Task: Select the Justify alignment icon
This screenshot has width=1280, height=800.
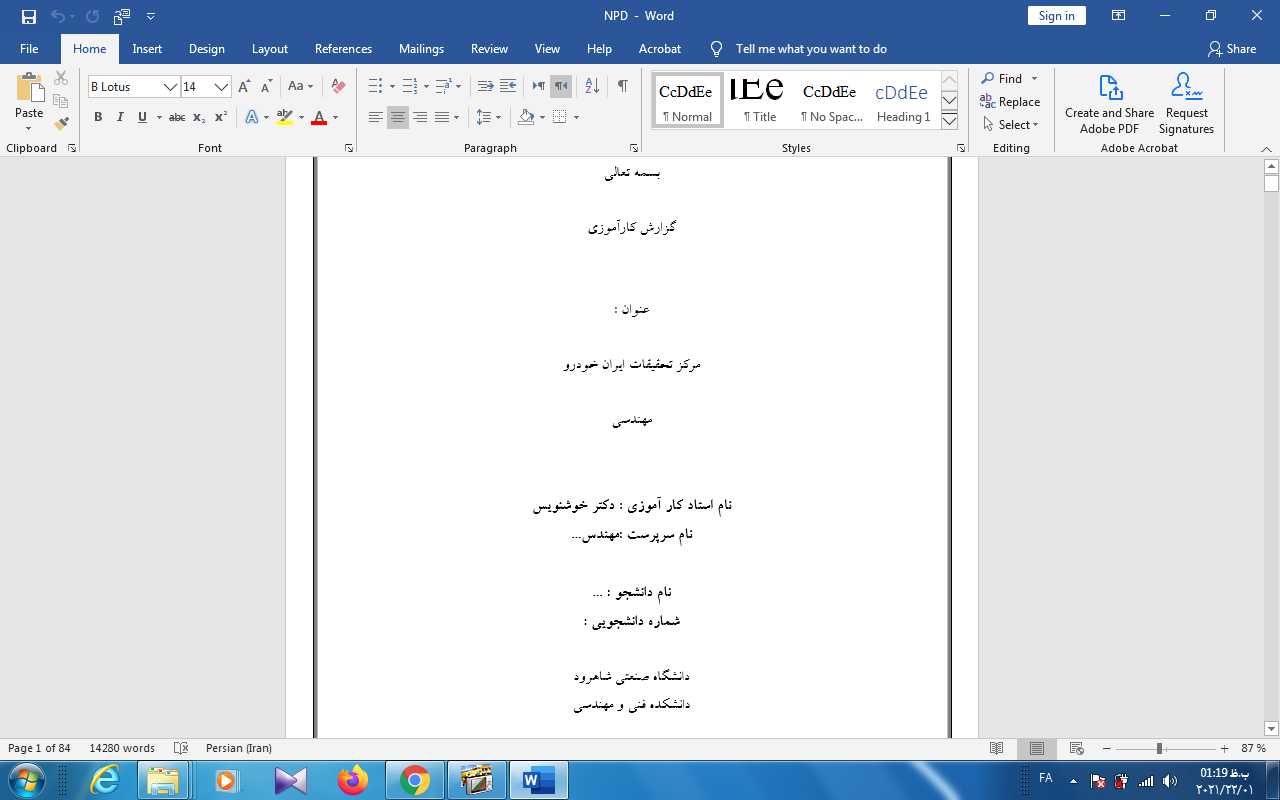Action: (x=442, y=118)
